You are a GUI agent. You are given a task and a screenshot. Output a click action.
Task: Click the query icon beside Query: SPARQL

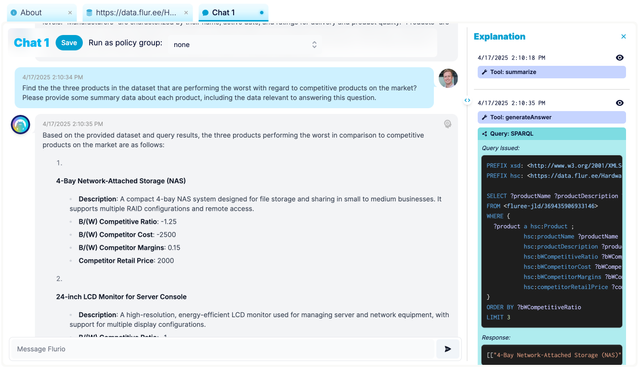point(484,134)
